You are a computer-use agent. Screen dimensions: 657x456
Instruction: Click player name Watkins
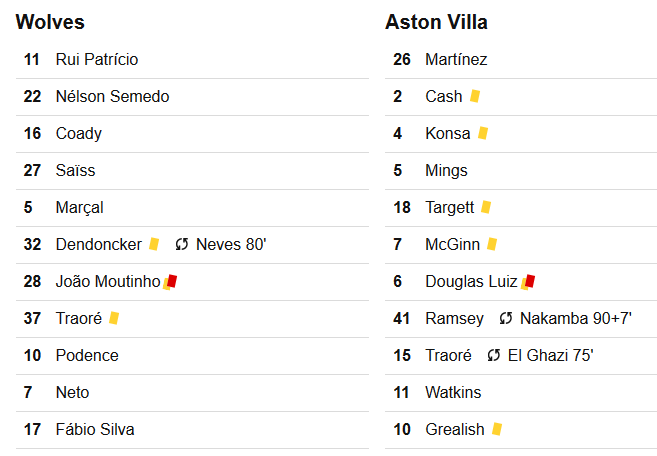point(453,392)
